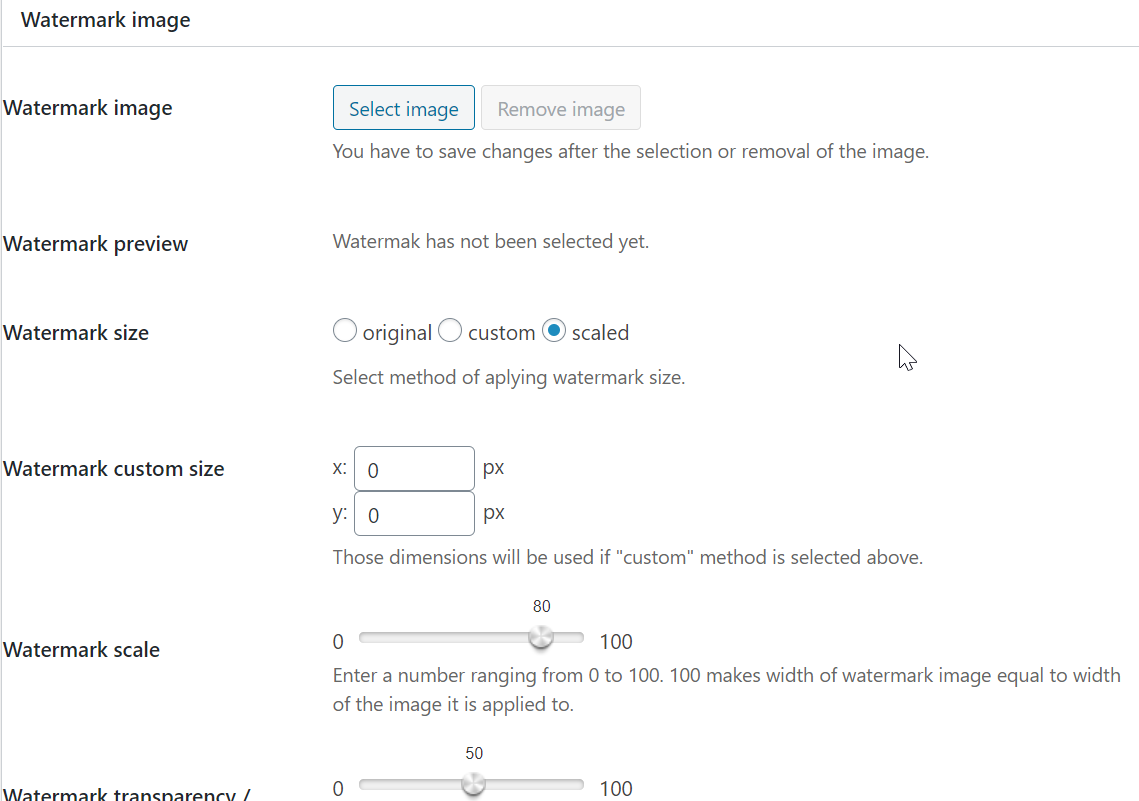Viewport: 1139px width, 801px height.
Task: Click the "Select method of aplying" description
Action: tap(508, 378)
